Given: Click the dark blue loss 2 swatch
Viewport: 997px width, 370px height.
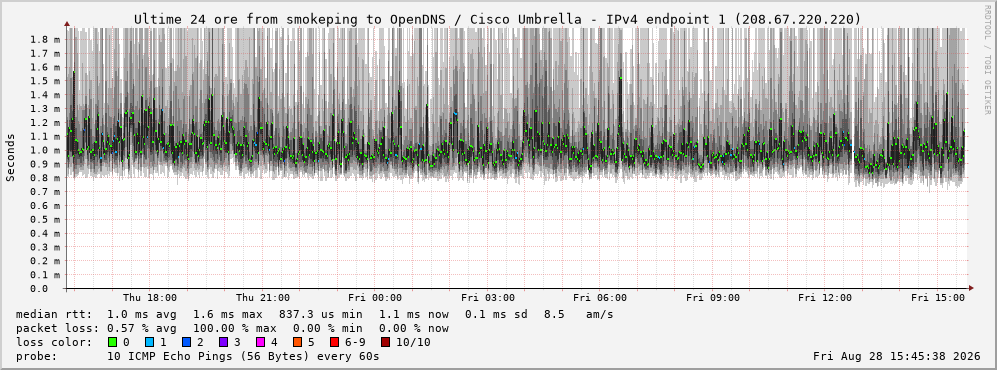Looking at the screenshot, I should [186, 343].
